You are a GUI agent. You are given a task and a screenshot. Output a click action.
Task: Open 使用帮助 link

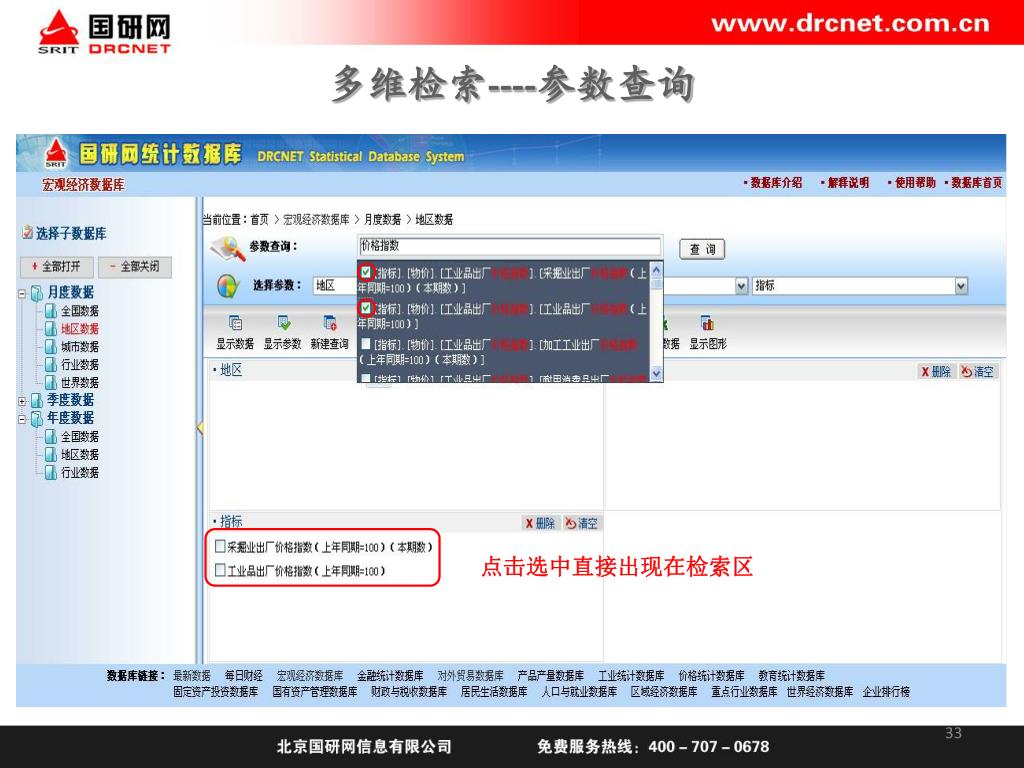pyautogui.click(x=915, y=183)
